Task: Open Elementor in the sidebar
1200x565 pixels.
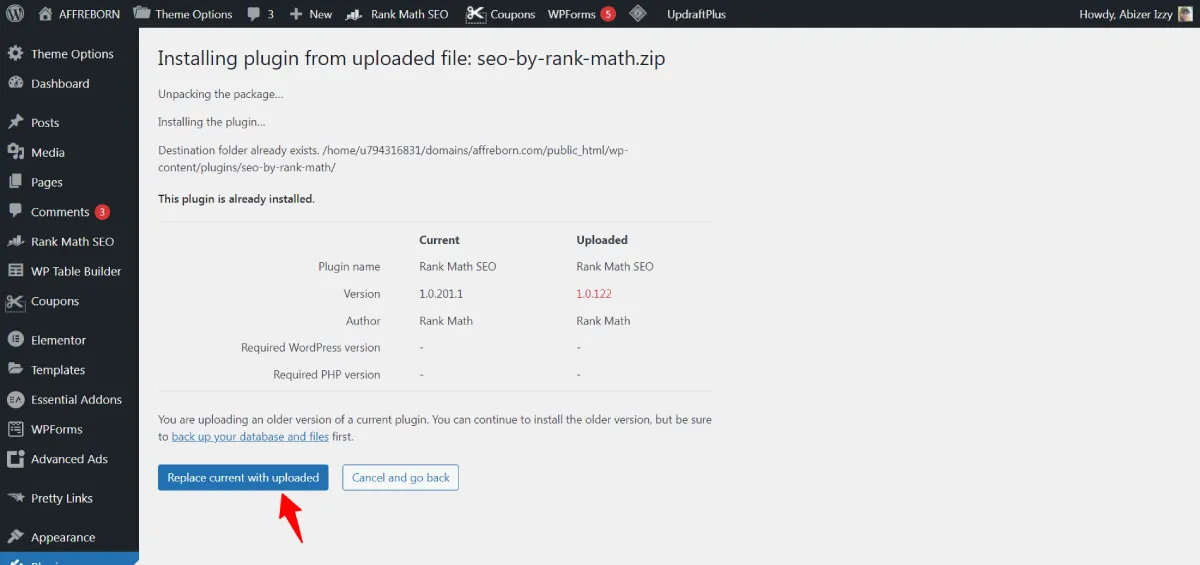Action: click(x=58, y=340)
